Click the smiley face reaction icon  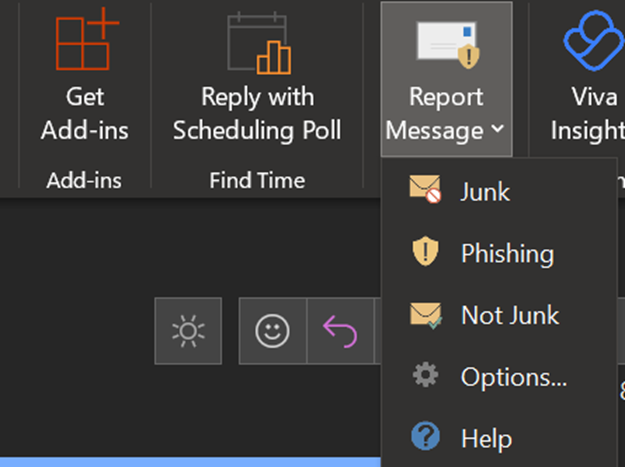(272, 331)
